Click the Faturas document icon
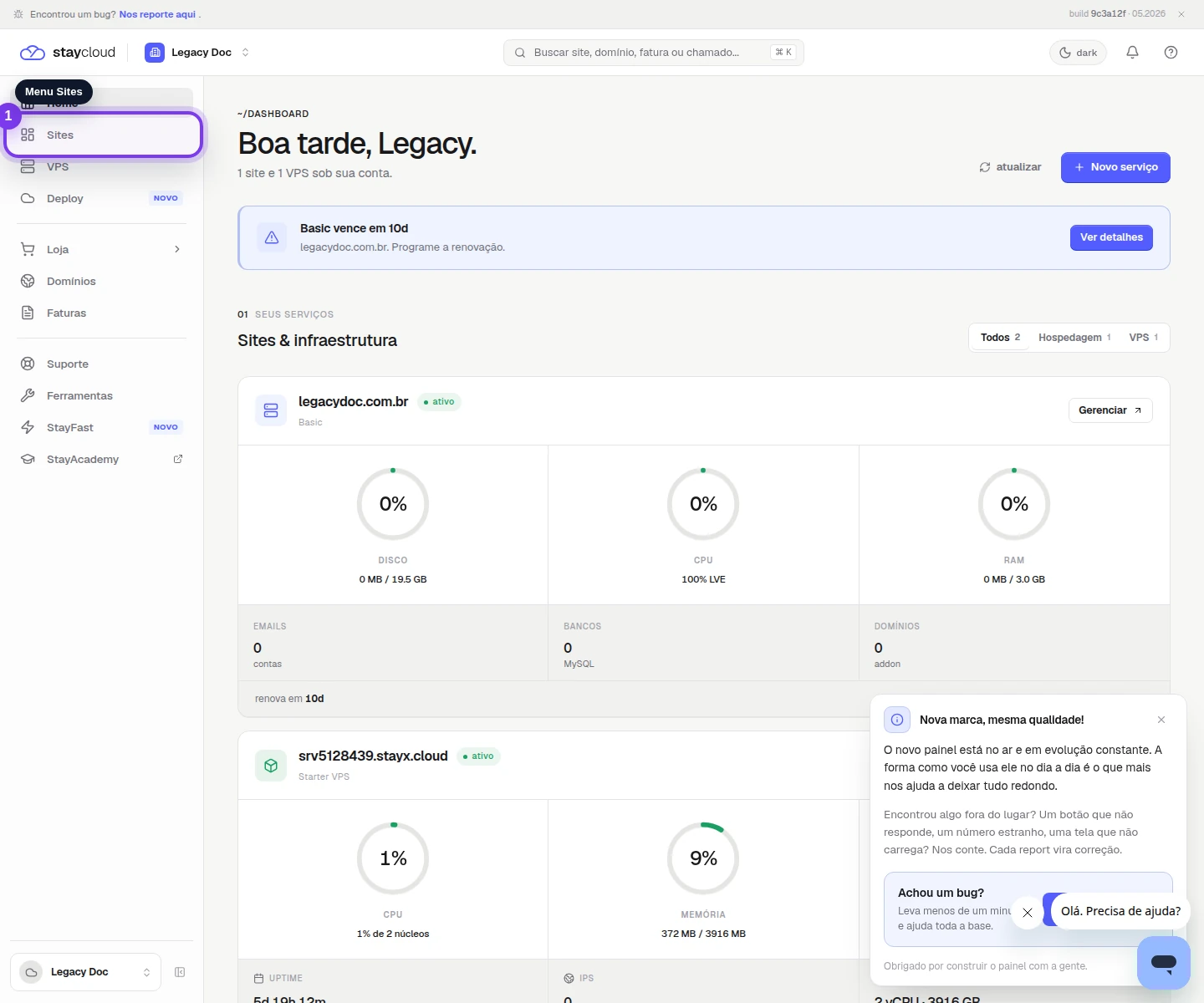1204x1003 pixels. [28, 313]
